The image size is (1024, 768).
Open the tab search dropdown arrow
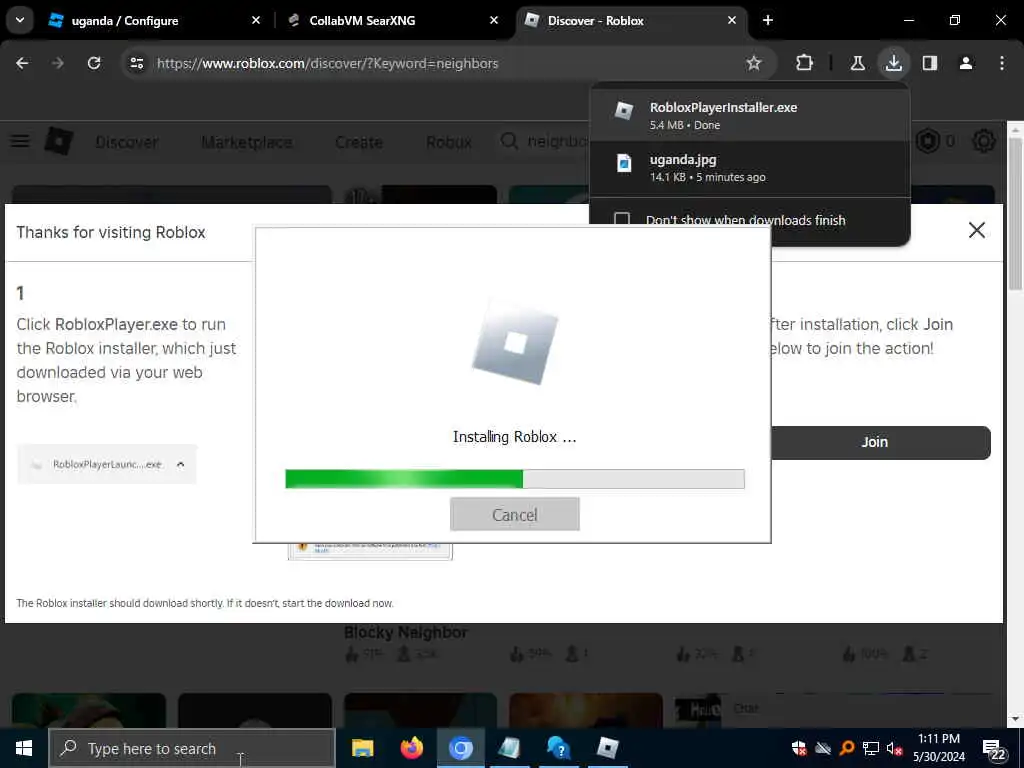click(x=20, y=20)
